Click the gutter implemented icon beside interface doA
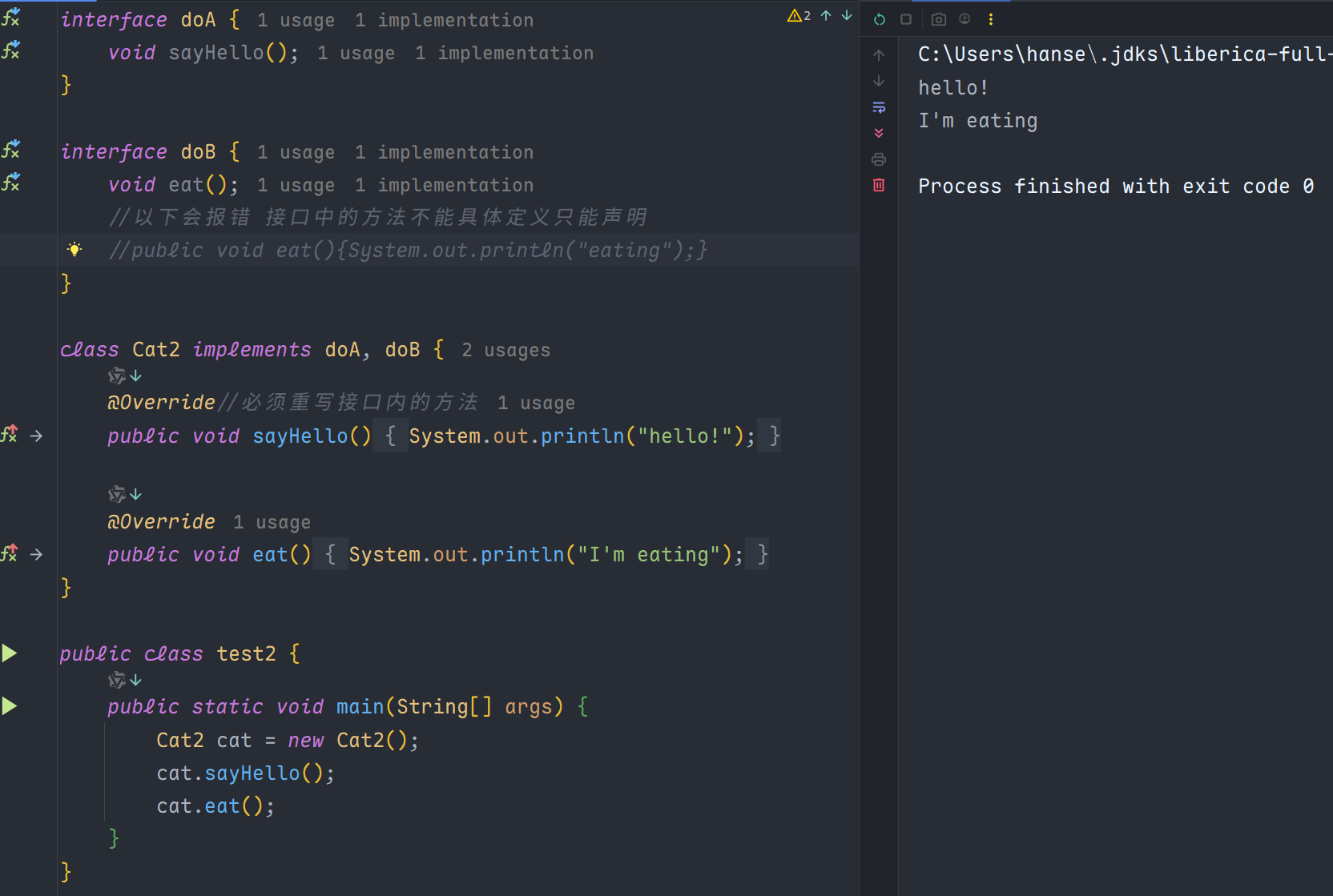The height and width of the screenshot is (896, 1333). point(10,17)
